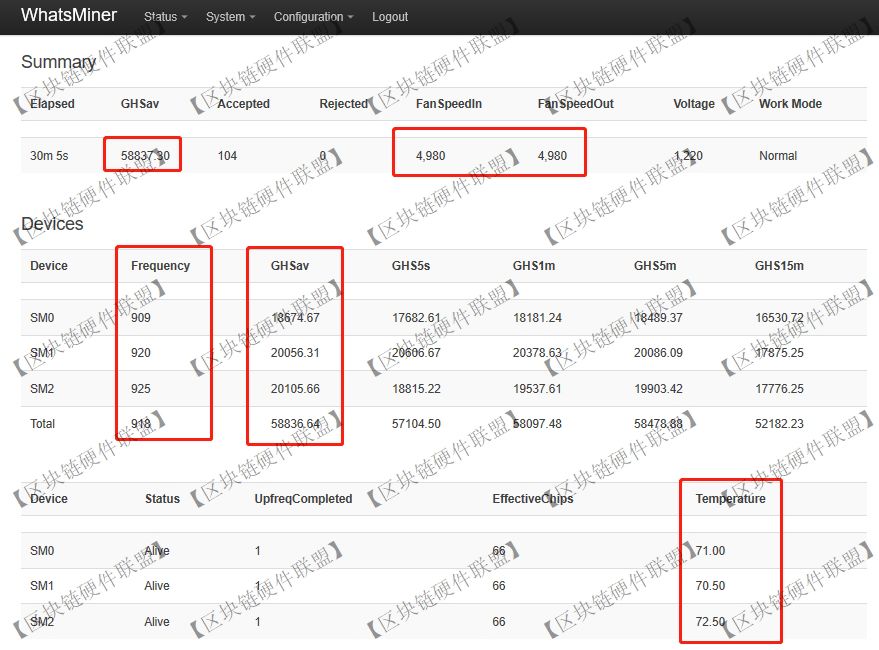879x650 pixels.
Task: Select the SM2 GHS1m value 19537.61
Action: [537, 389]
